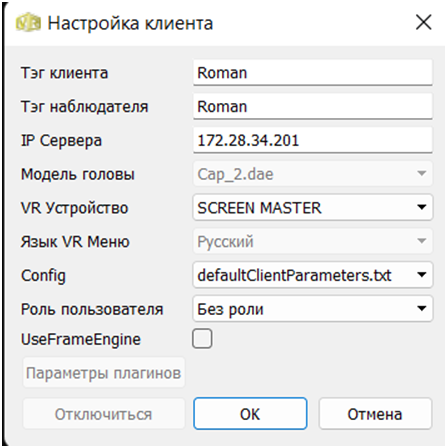Close the Настройка клиента dialog
447x448 pixels.
[x=423, y=23]
